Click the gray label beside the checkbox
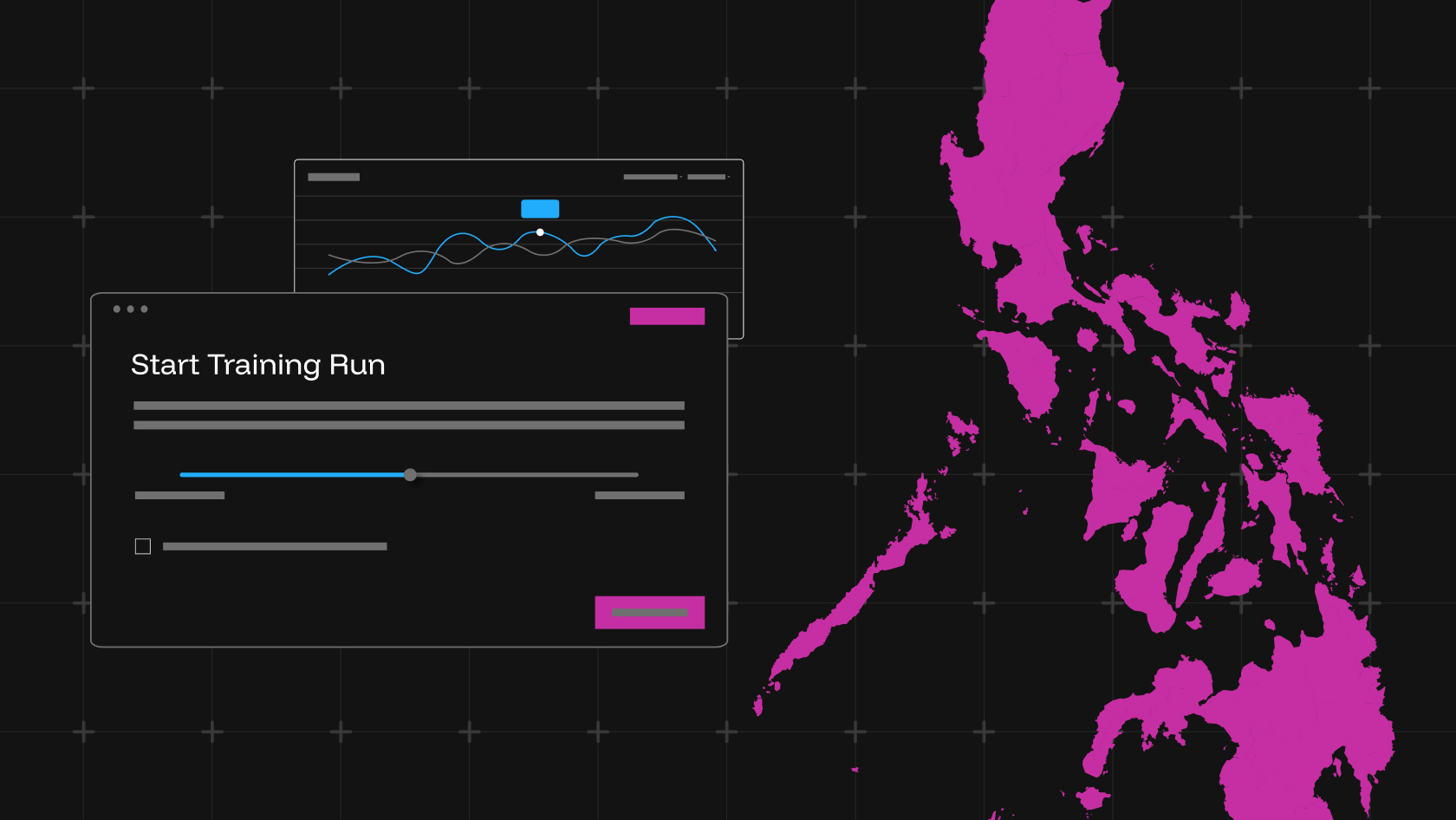Screen dimensions: 1456x820 click(x=275, y=546)
